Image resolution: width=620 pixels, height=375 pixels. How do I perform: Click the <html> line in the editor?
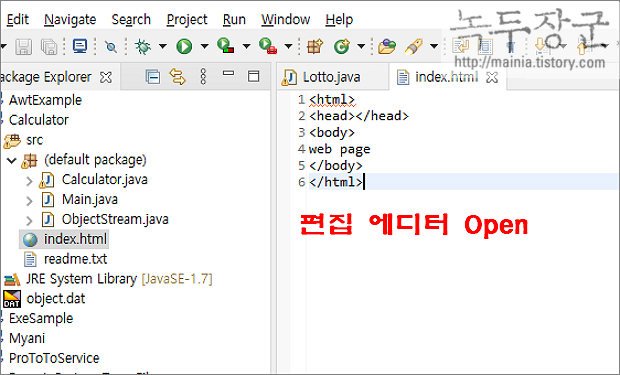pos(332,100)
